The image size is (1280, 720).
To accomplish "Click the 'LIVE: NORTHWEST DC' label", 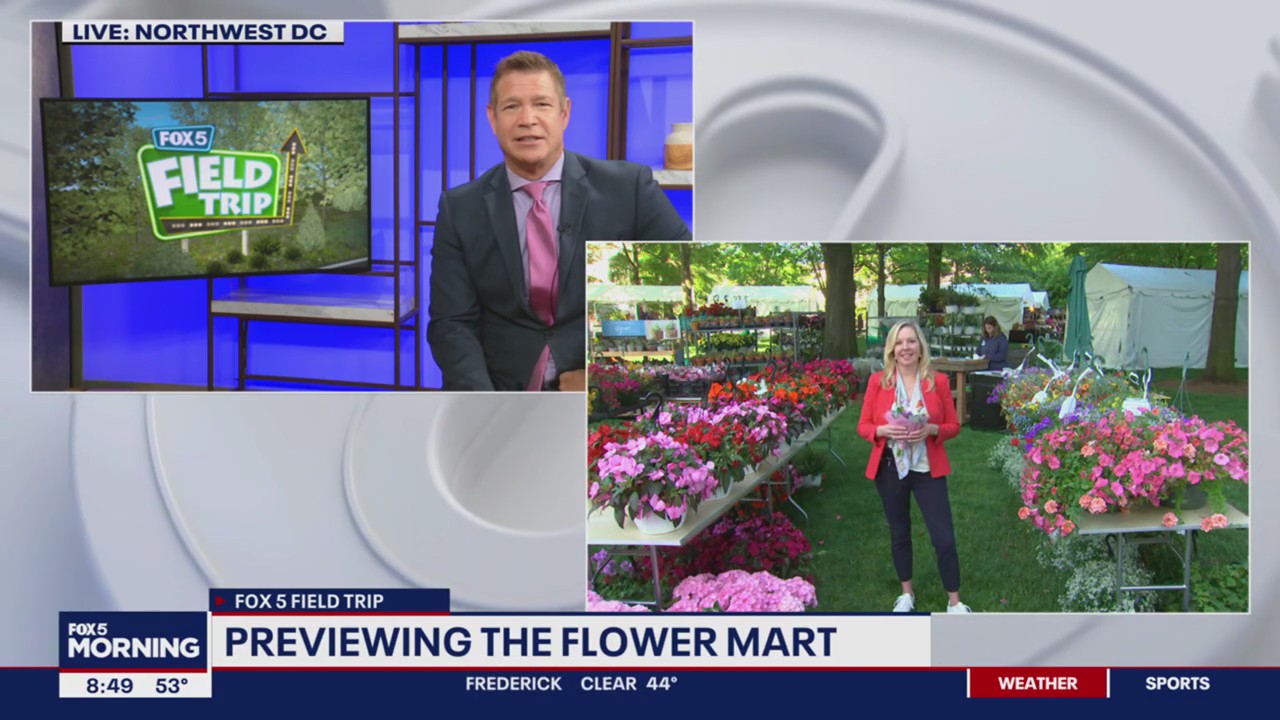I will (203, 32).
